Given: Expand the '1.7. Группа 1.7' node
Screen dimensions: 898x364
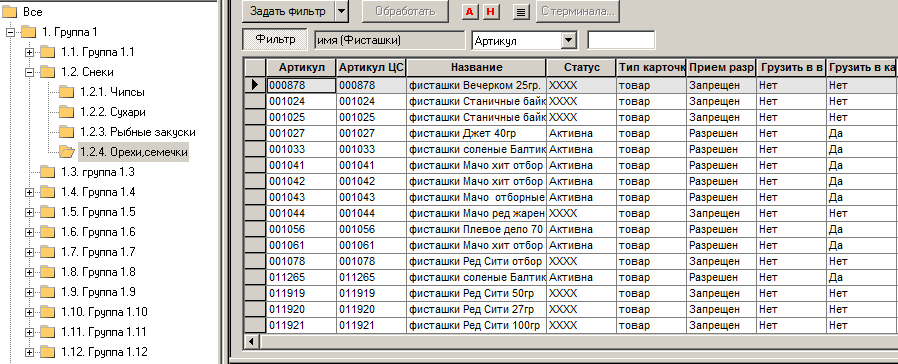Looking at the screenshot, I should click(x=29, y=252).
